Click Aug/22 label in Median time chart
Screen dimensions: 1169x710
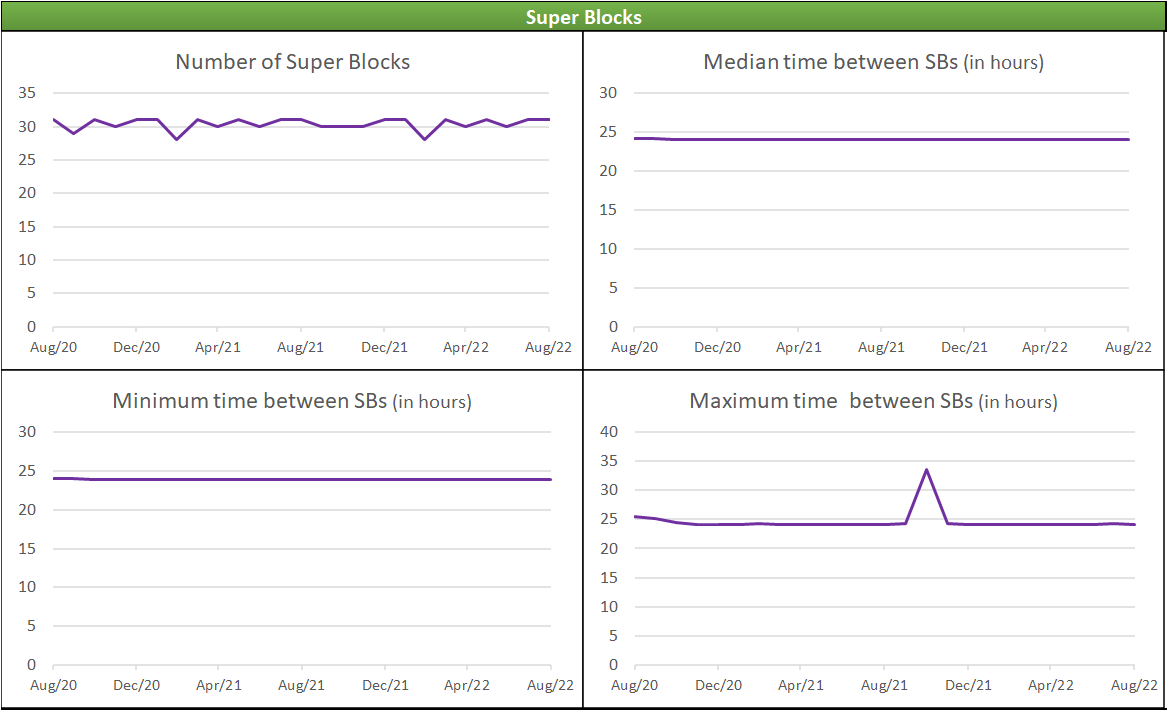[x=1128, y=347]
